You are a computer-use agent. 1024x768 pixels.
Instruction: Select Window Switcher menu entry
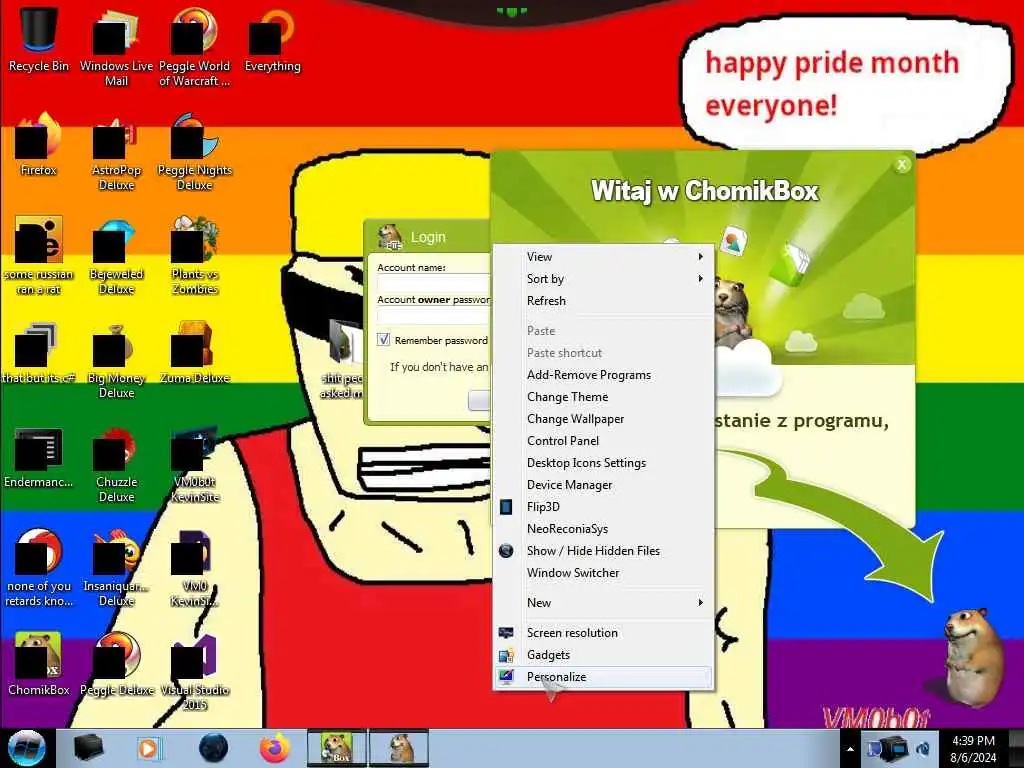[x=603, y=573]
